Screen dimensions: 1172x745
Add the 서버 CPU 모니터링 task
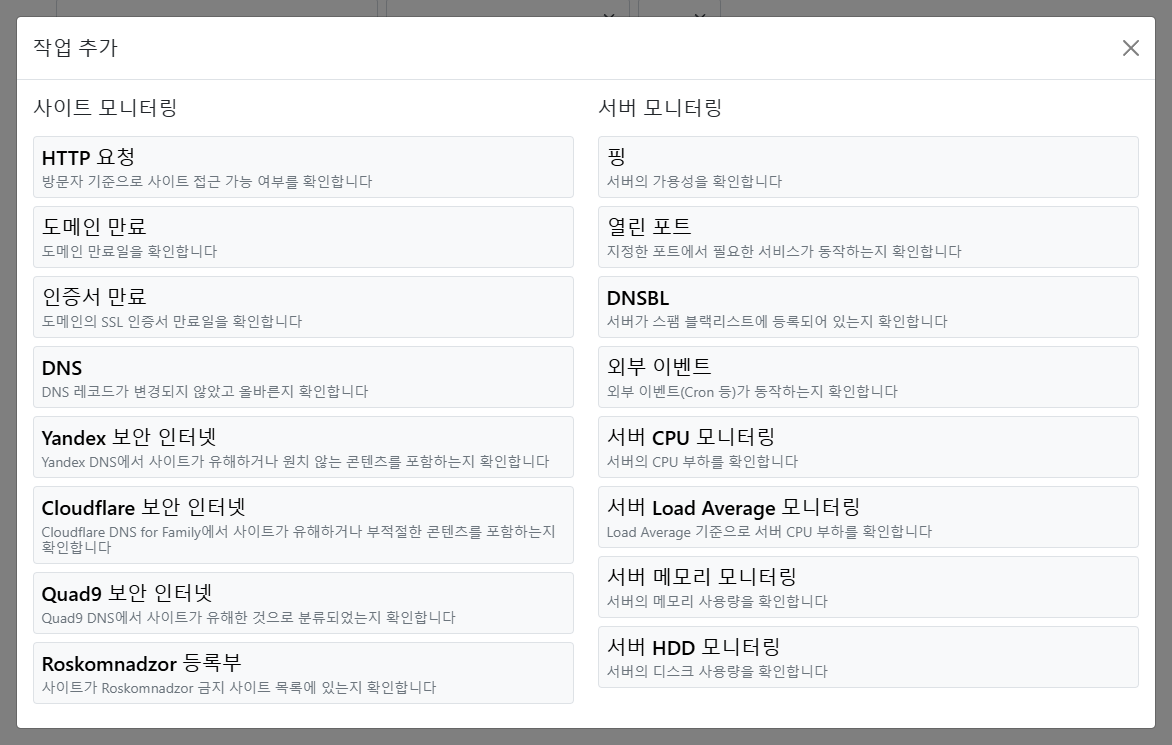click(x=868, y=446)
